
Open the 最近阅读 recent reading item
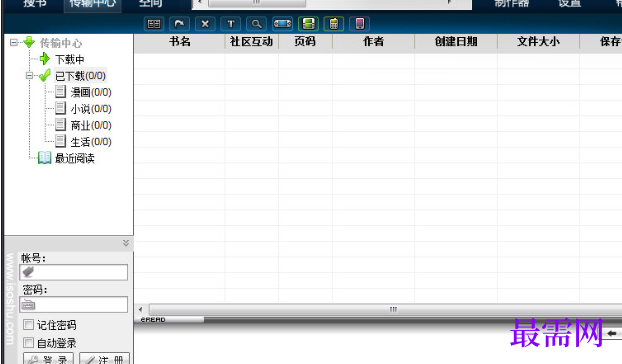(75, 158)
